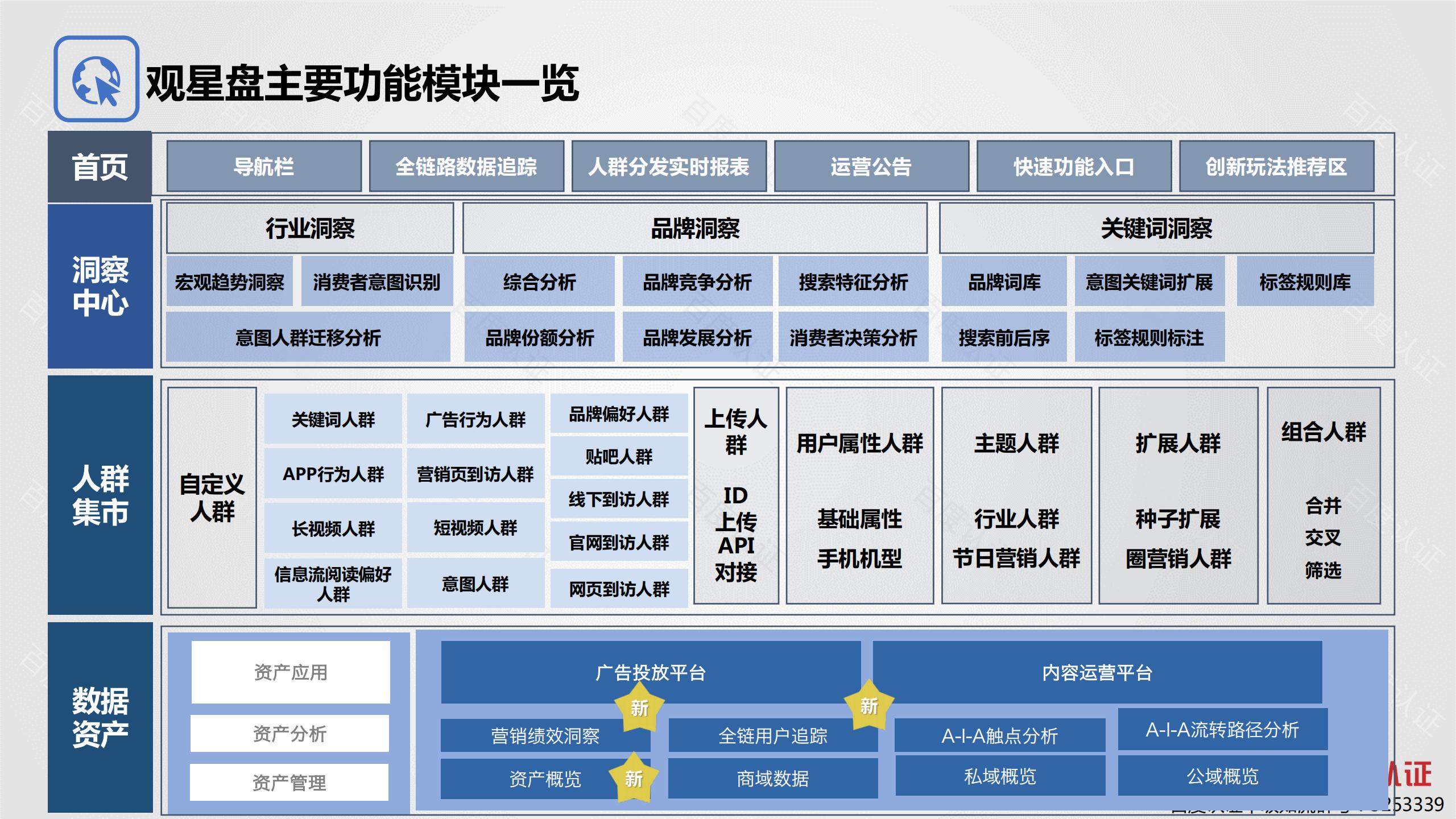The image size is (1456, 819).
Task: Click 创新玩法推荐区 box
Action: [1276, 167]
